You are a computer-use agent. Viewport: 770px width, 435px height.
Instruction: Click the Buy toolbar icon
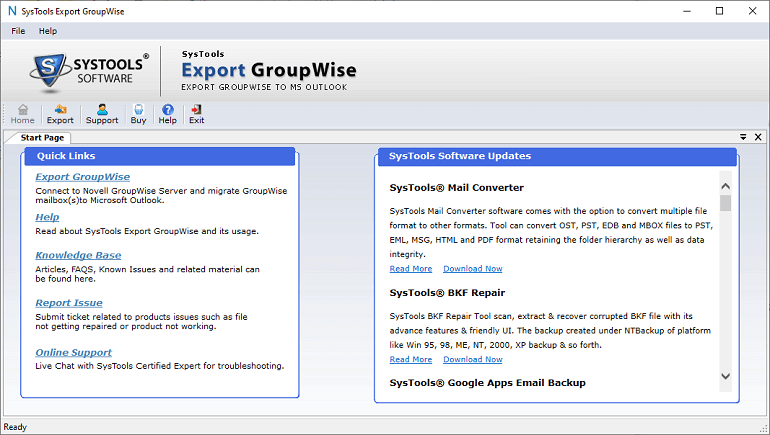(x=138, y=114)
